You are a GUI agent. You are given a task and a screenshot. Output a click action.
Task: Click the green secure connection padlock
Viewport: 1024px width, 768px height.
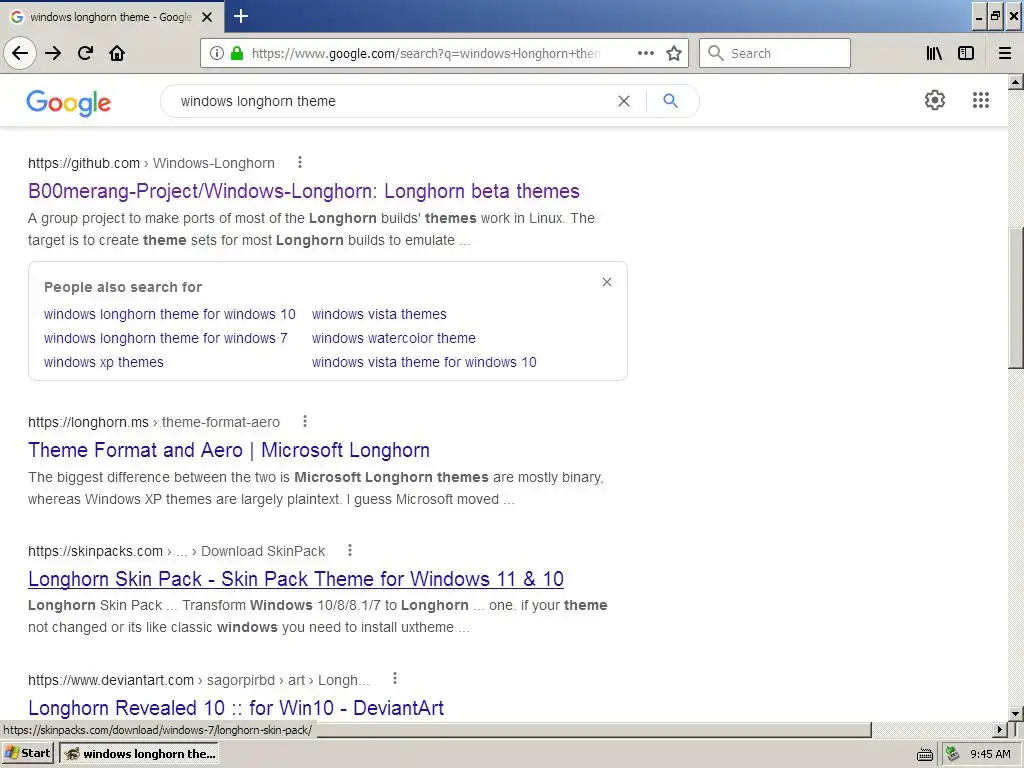[x=237, y=54]
